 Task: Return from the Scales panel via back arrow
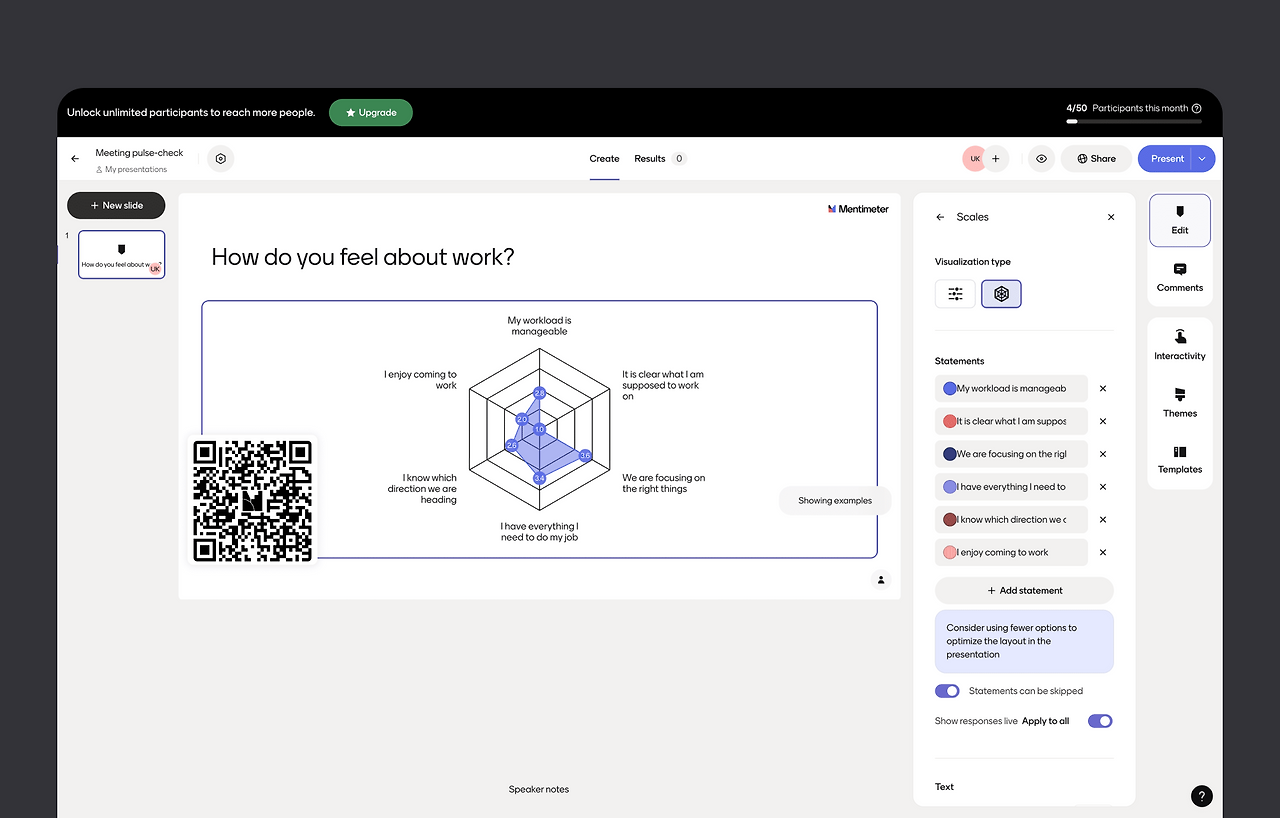pyautogui.click(x=940, y=217)
